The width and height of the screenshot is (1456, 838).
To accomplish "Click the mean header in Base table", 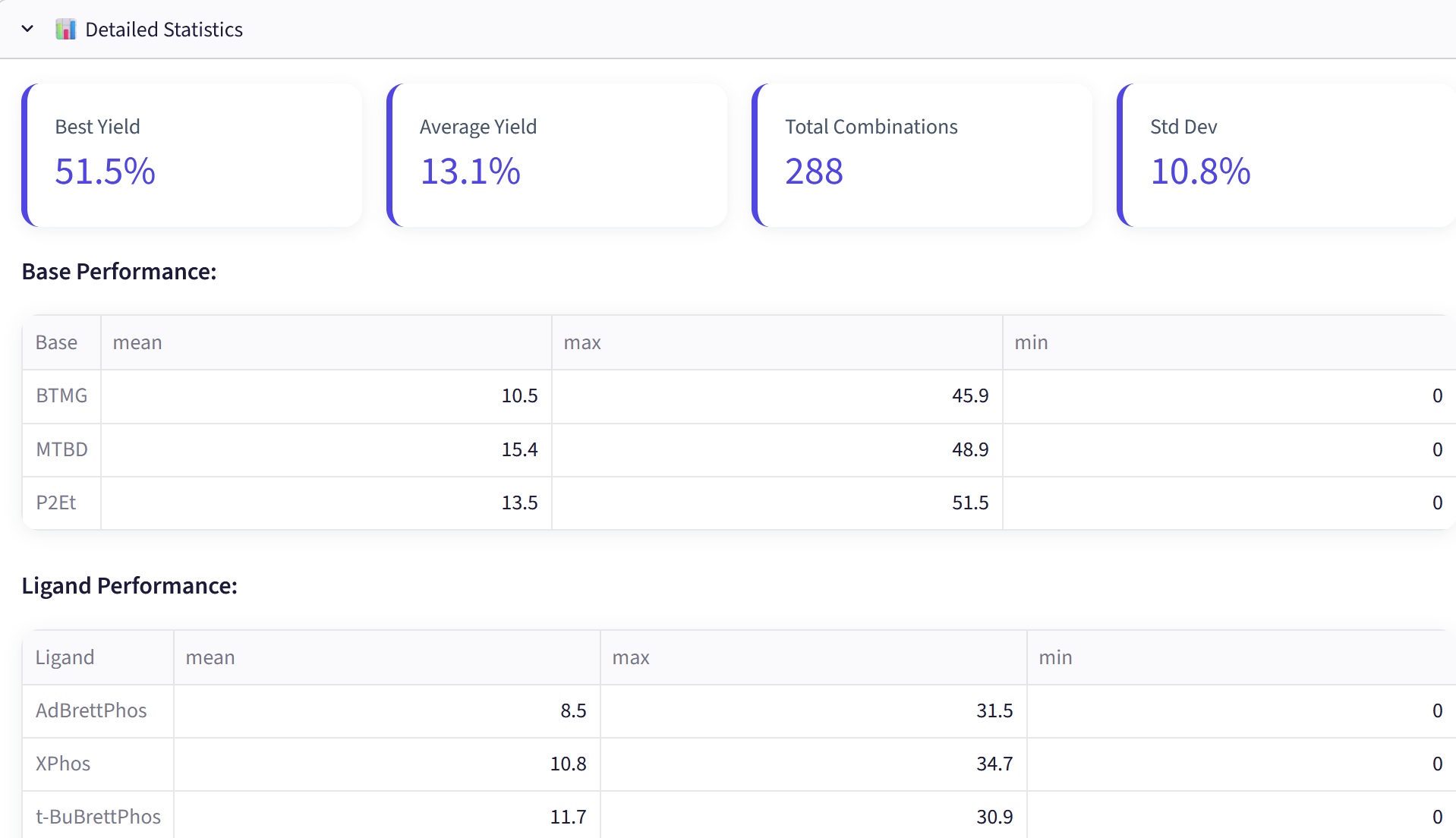I will coord(137,342).
